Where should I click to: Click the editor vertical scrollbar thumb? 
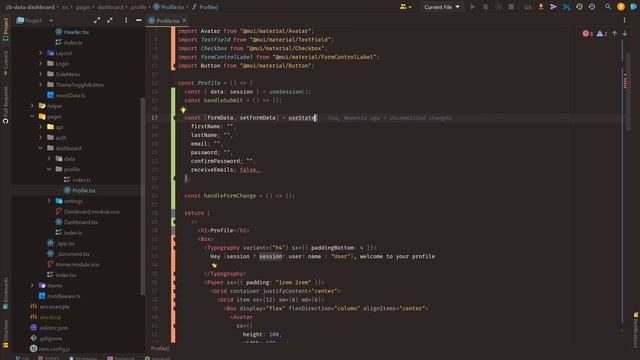click(629, 92)
